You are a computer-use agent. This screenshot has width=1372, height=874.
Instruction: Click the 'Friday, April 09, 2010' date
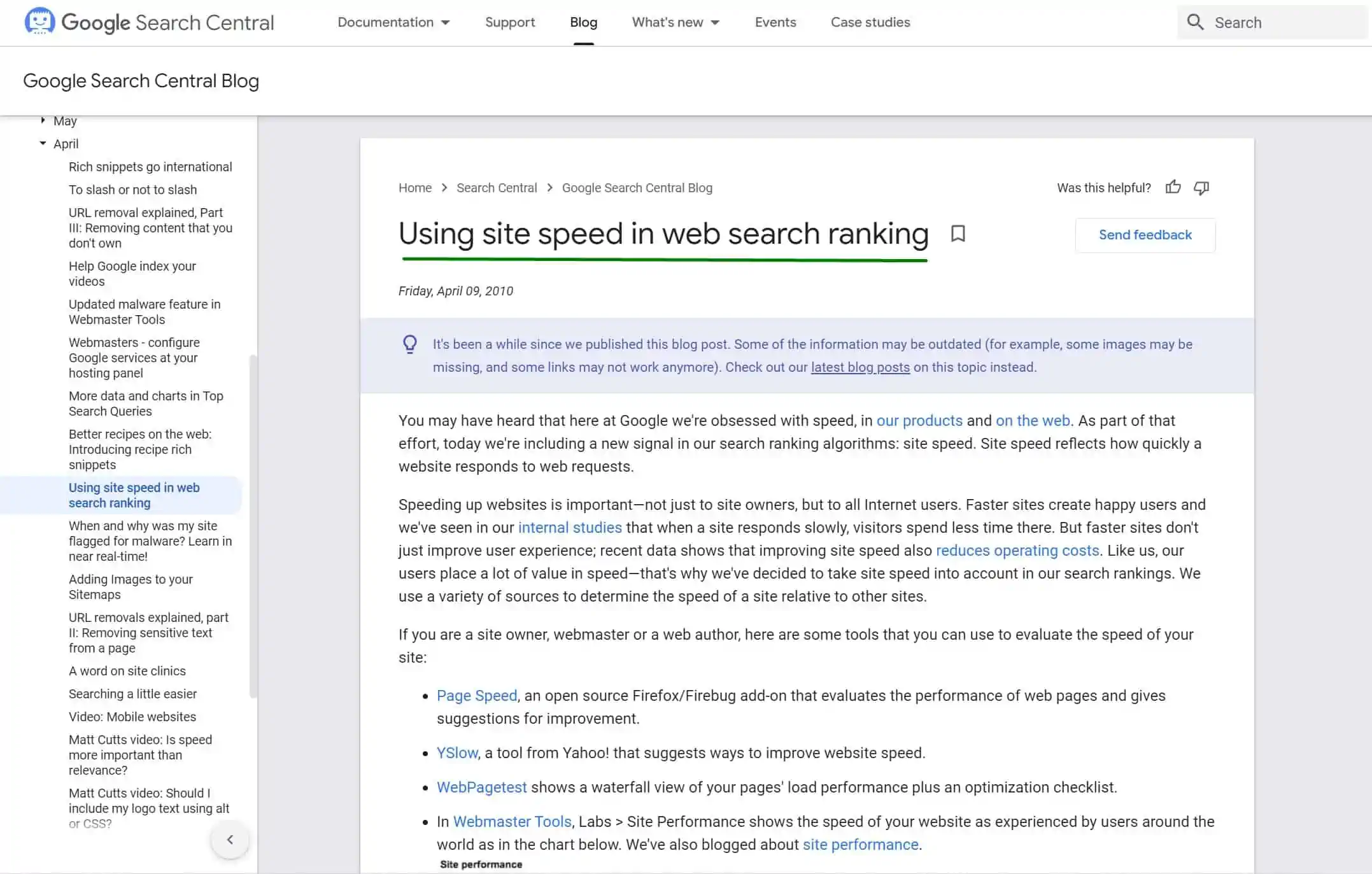coord(455,291)
